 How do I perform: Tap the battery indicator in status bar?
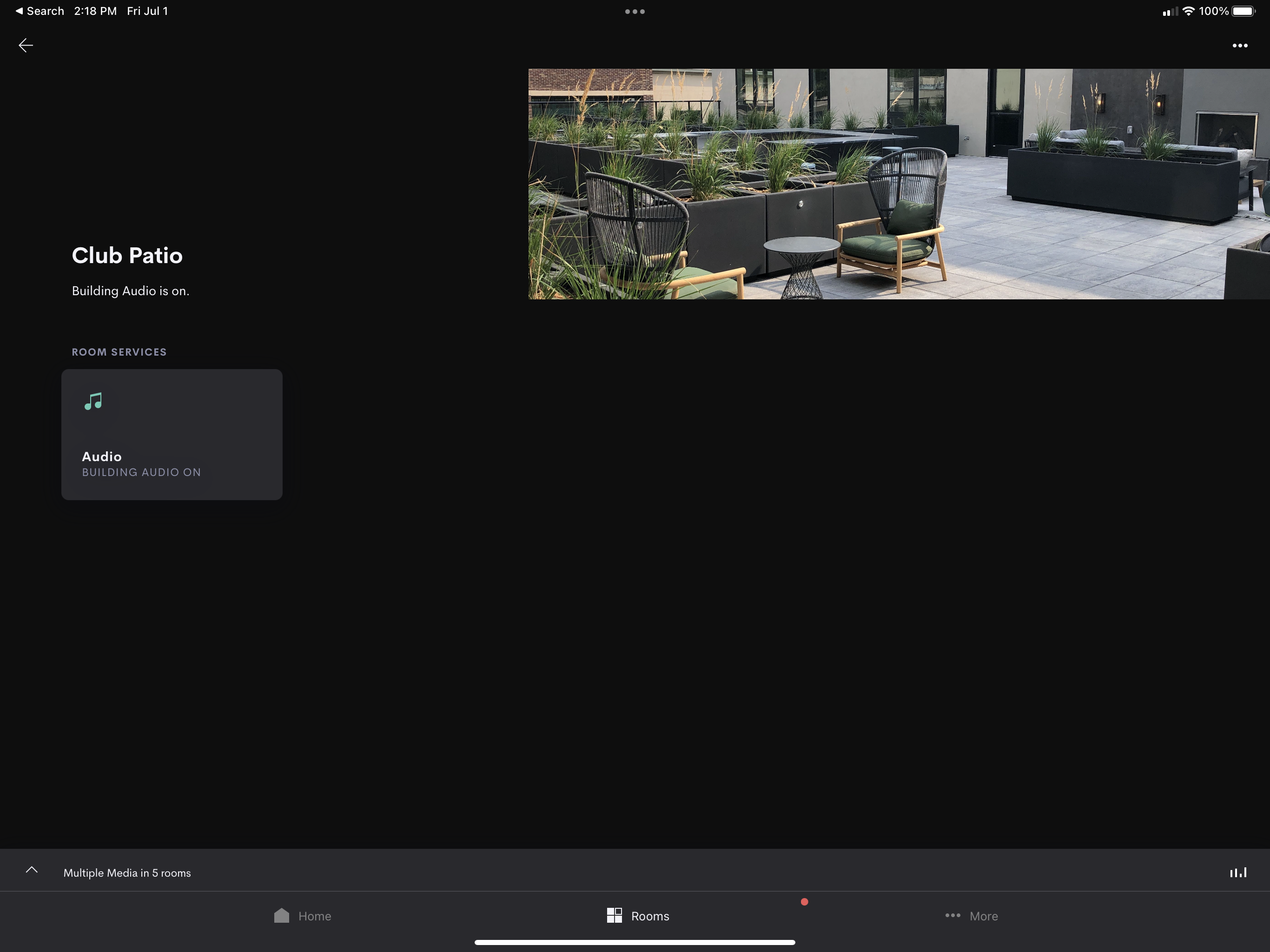coord(1244,11)
